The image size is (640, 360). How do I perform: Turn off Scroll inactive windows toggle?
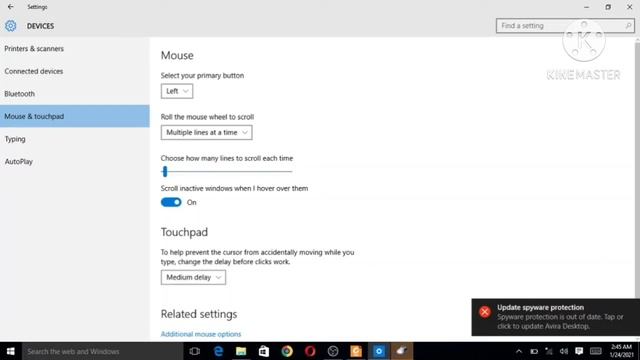(171, 202)
